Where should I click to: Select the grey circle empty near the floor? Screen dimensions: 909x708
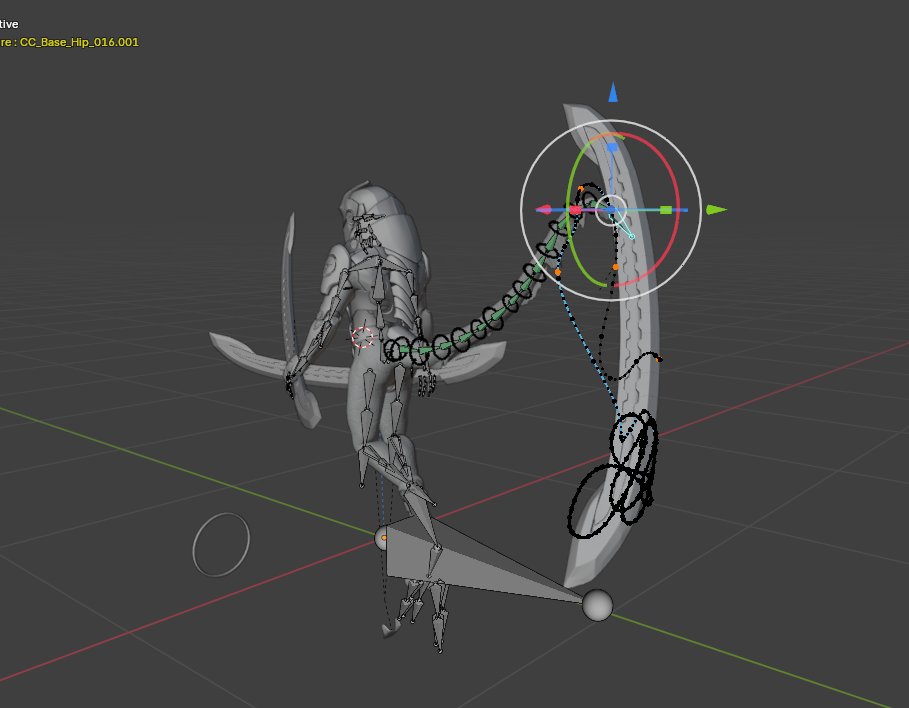221,545
